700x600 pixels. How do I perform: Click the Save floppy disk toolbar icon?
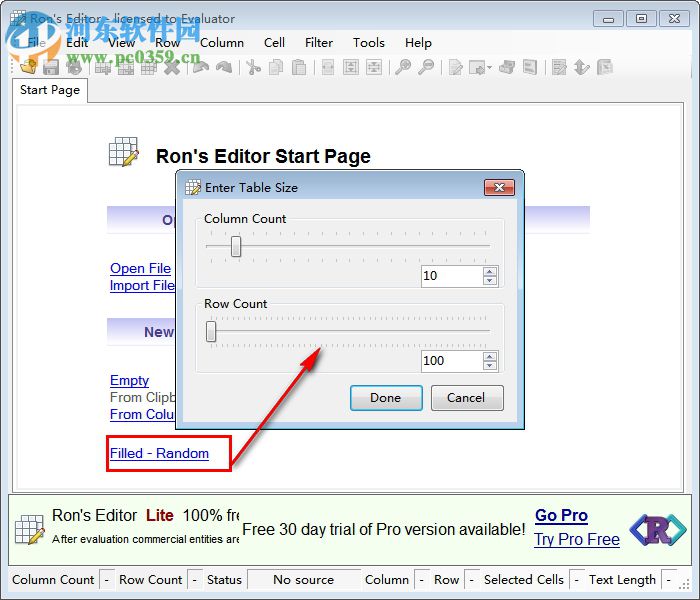pos(51,67)
